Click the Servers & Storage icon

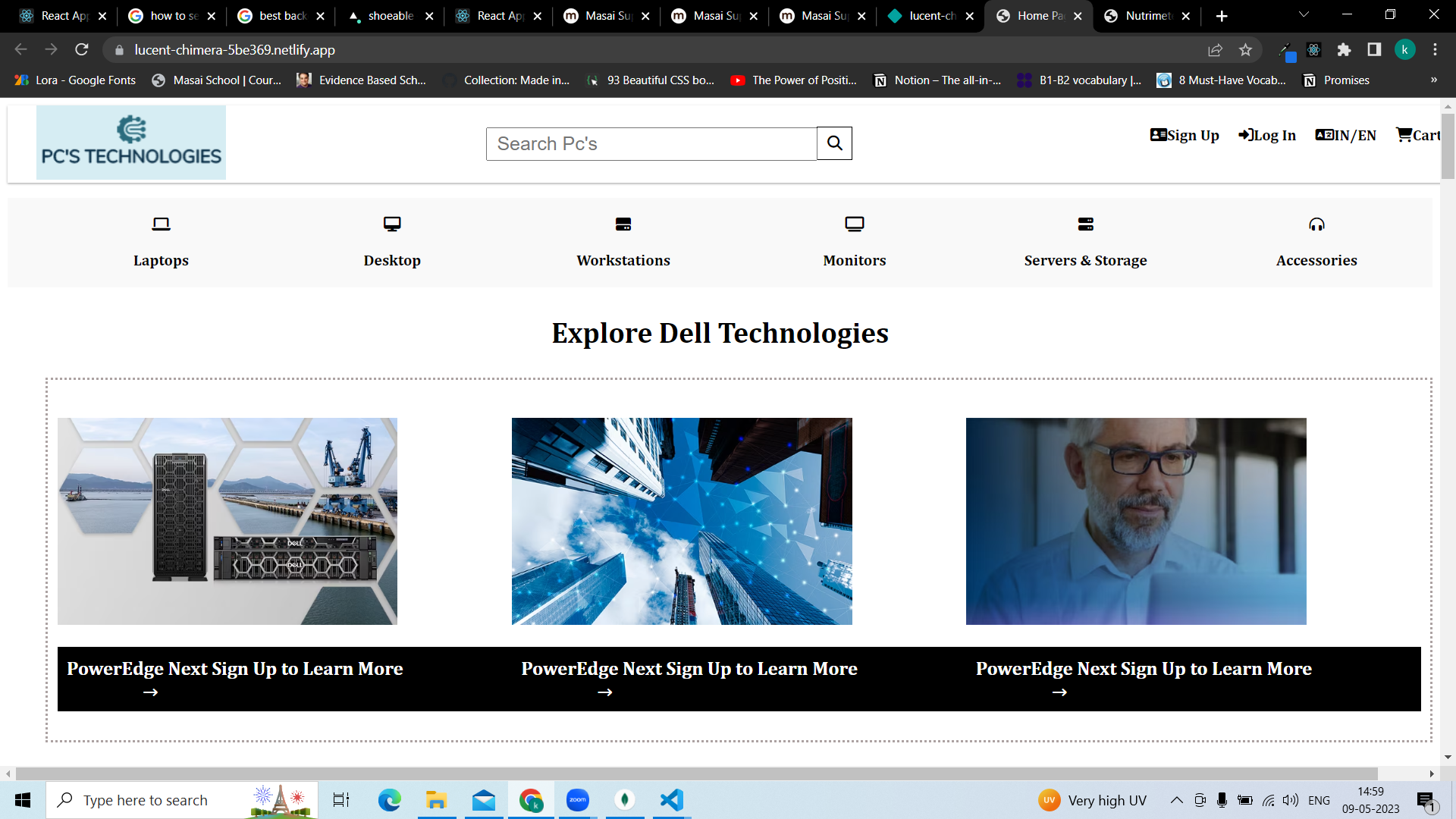pyautogui.click(x=1085, y=224)
